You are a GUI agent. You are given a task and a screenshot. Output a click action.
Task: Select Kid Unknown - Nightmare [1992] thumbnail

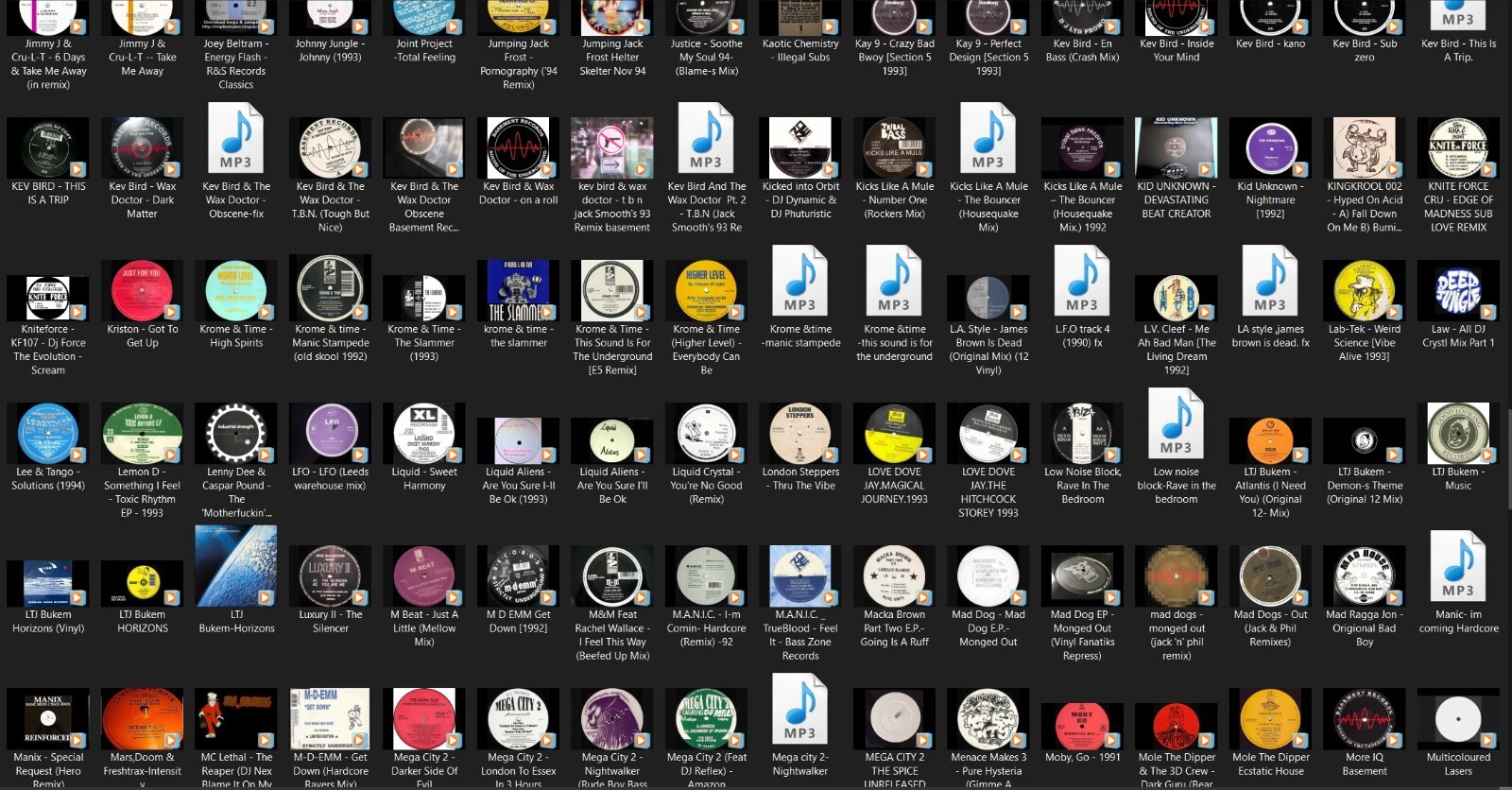coord(1270,148)
